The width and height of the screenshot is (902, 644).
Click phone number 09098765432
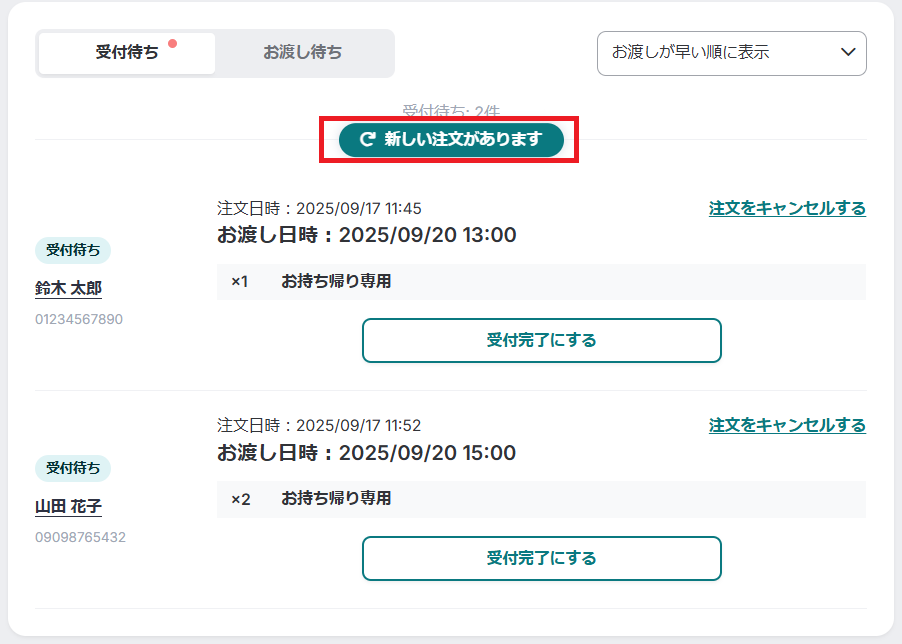[x=80, y=537]
